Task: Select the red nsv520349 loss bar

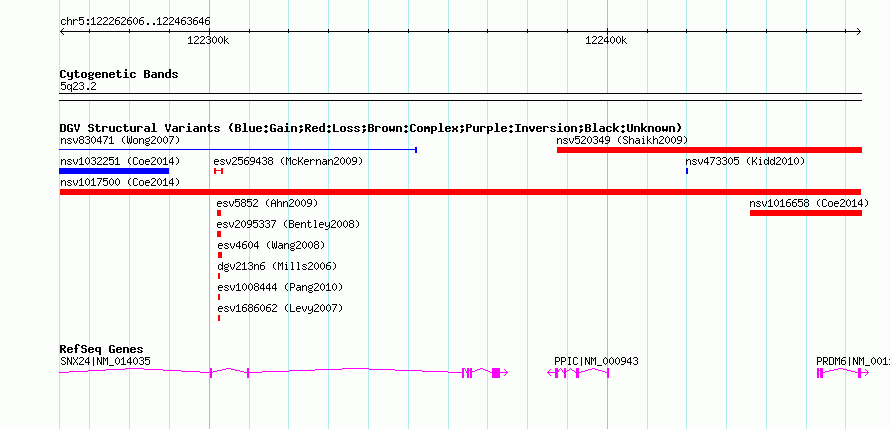Action: (x=710, y=150)
